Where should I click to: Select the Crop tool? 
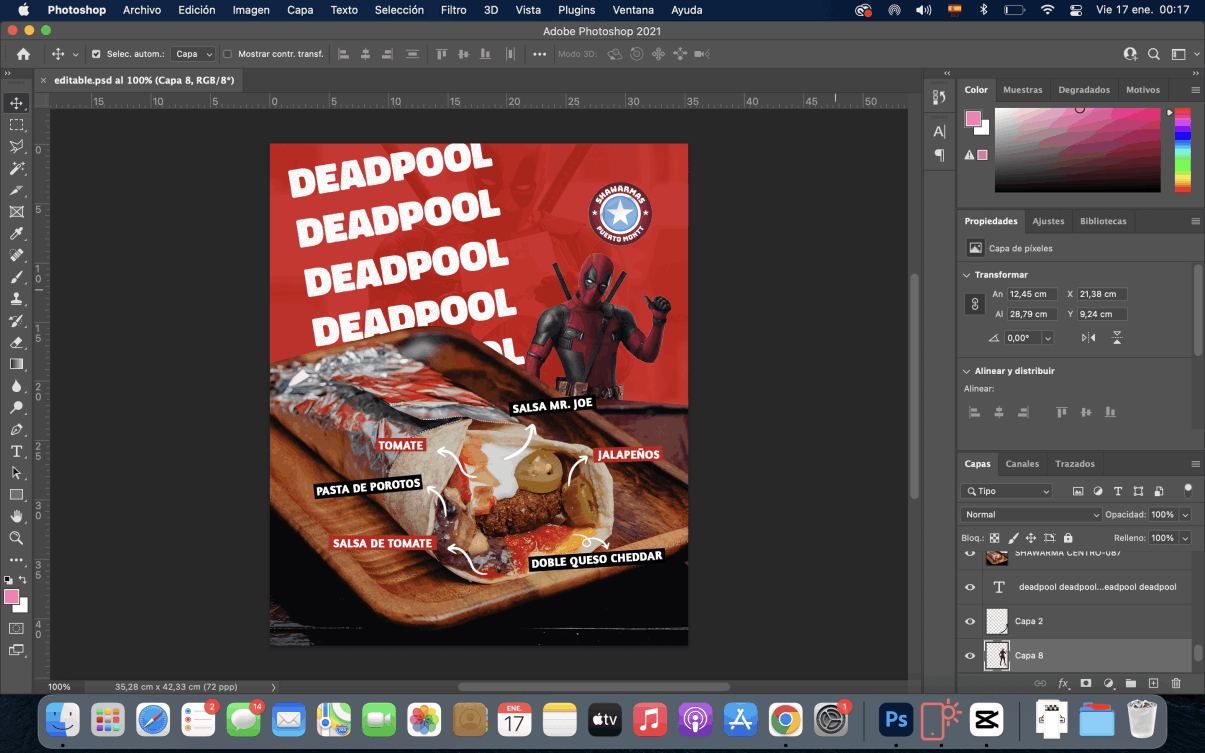(x=16, y=190)
